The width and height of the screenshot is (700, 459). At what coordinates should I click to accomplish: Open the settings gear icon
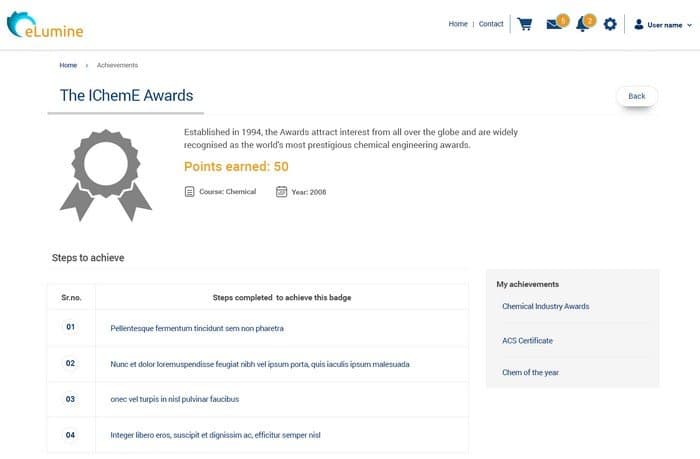coord(610,24)
